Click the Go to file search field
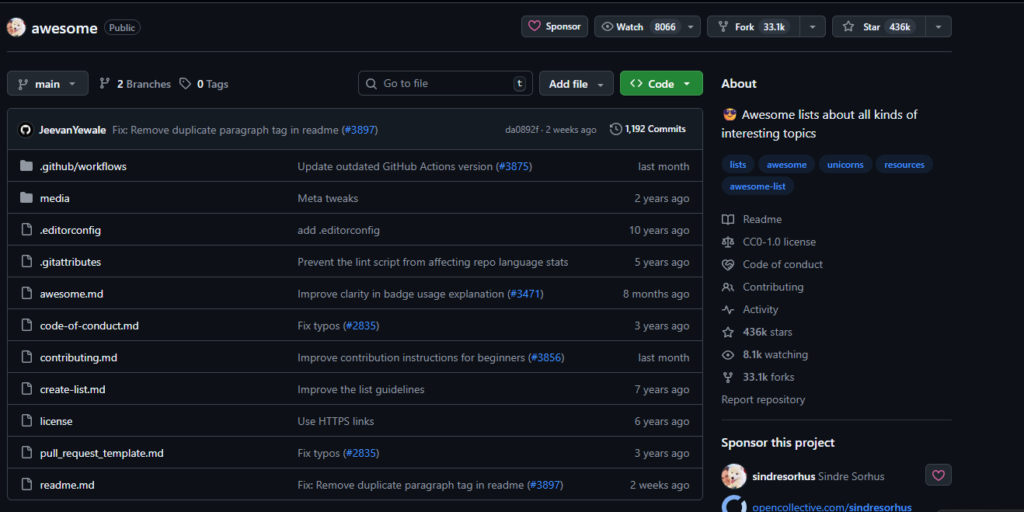This screenshot has width=1024, height=512. coord(444,84)
